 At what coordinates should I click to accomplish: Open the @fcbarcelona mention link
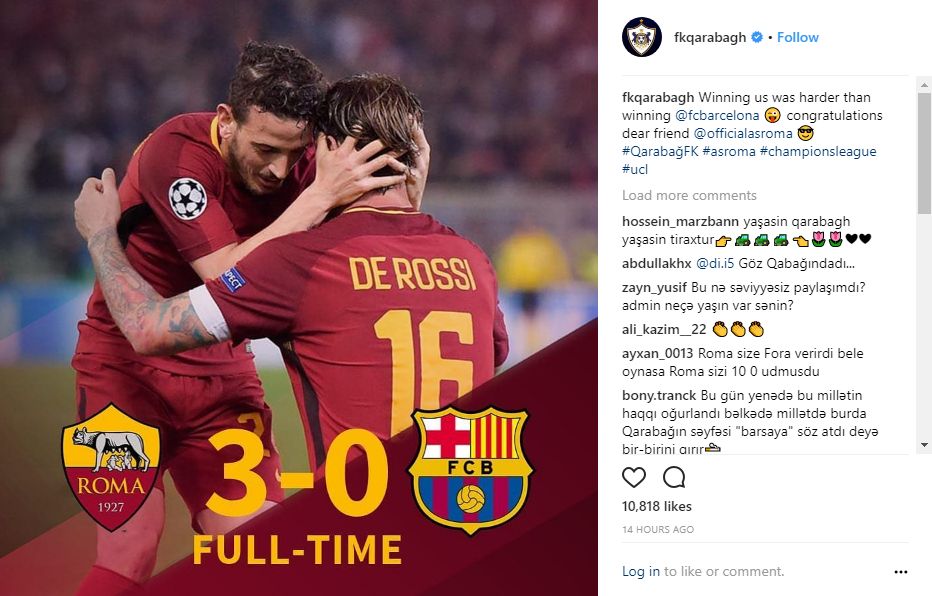pyautogui.click(x=717, y=115)
